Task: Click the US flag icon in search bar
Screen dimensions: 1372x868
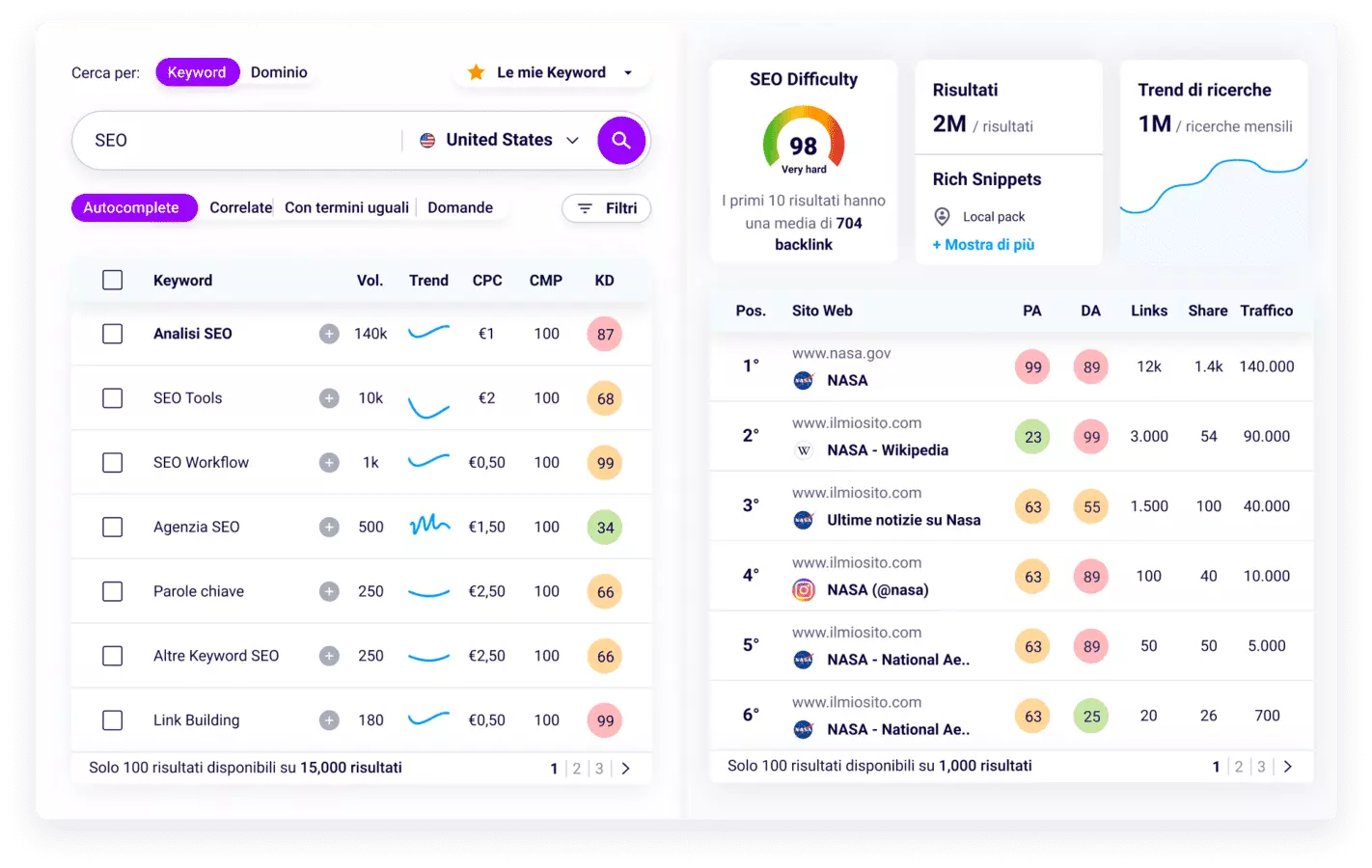Action: click(x=427, y=141)
